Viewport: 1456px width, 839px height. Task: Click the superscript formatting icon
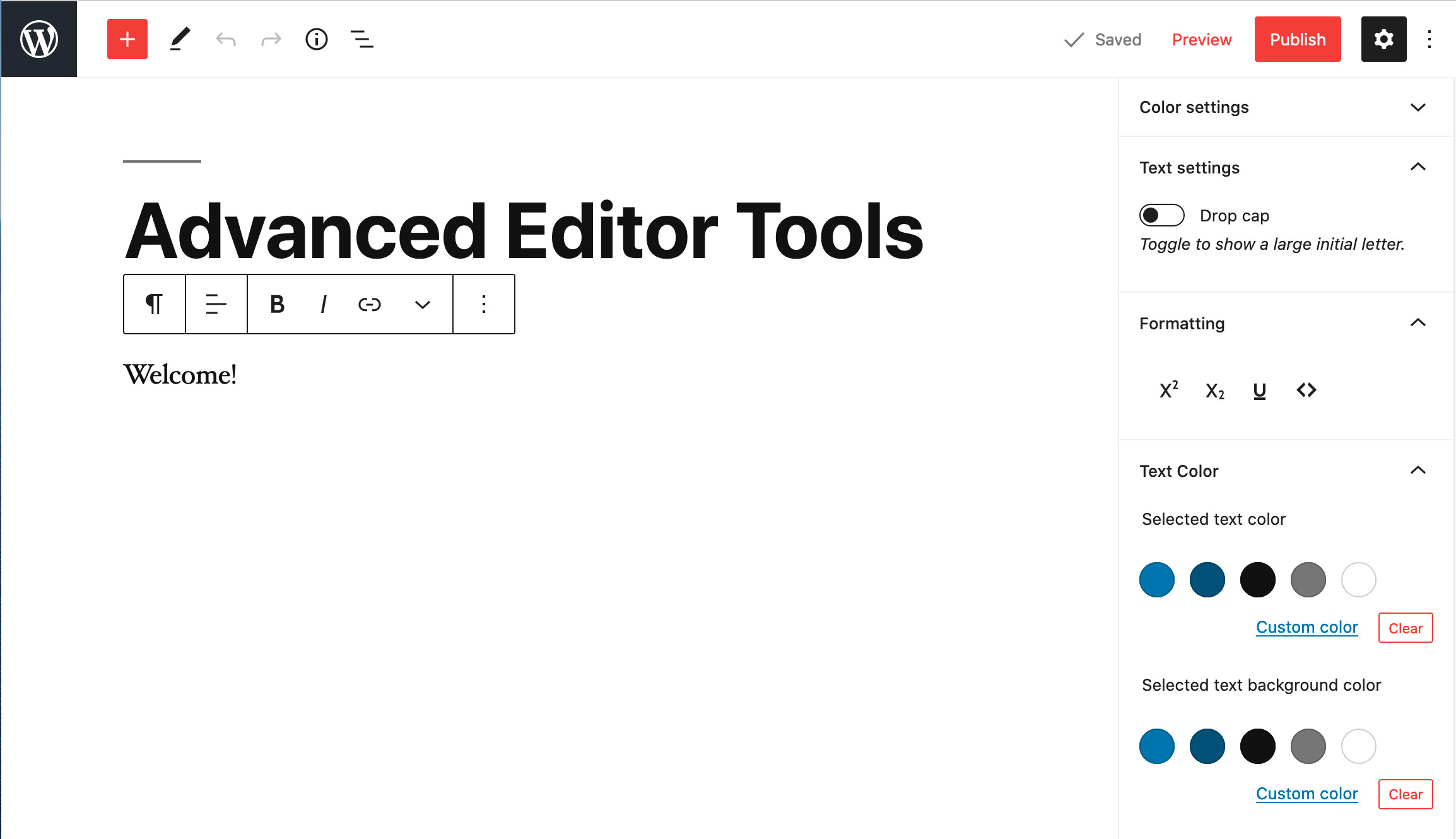pyautogui.click(x=1167, y=390)
